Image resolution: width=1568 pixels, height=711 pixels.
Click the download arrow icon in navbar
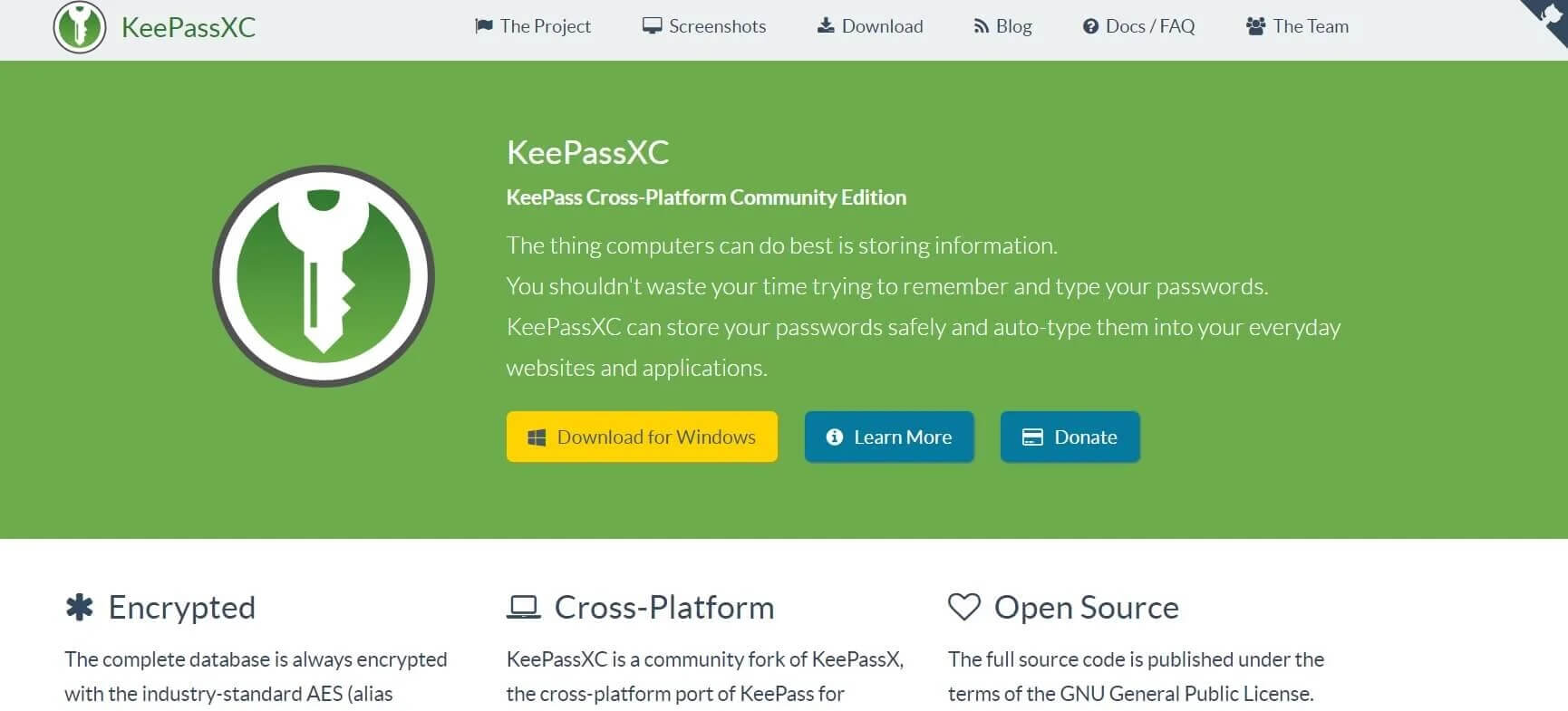pos(826,26)
